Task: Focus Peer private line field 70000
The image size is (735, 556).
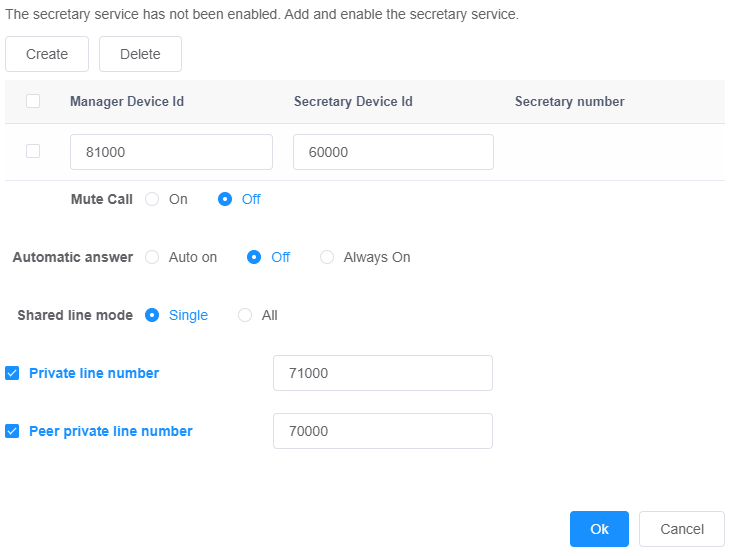Action: click(x=383, y=431)
